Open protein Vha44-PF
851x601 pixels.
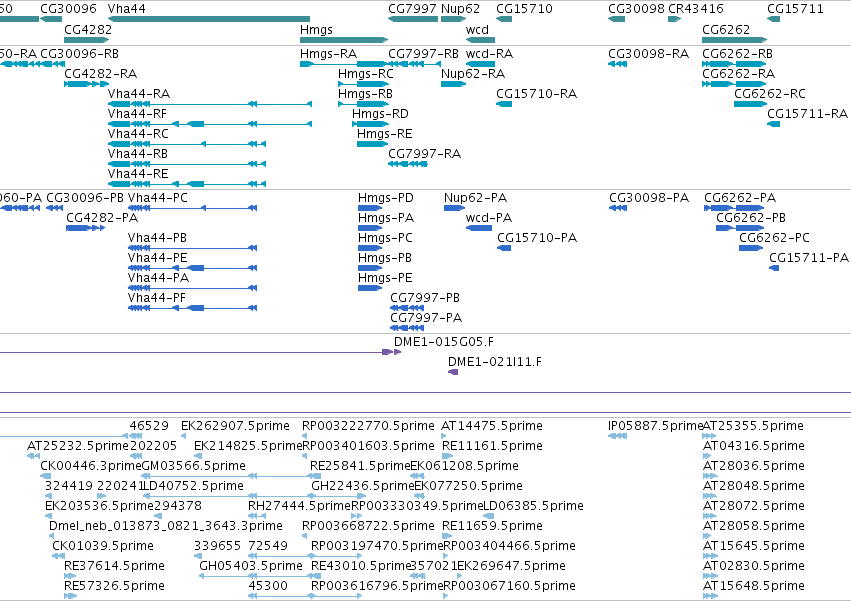click(193, 308)
